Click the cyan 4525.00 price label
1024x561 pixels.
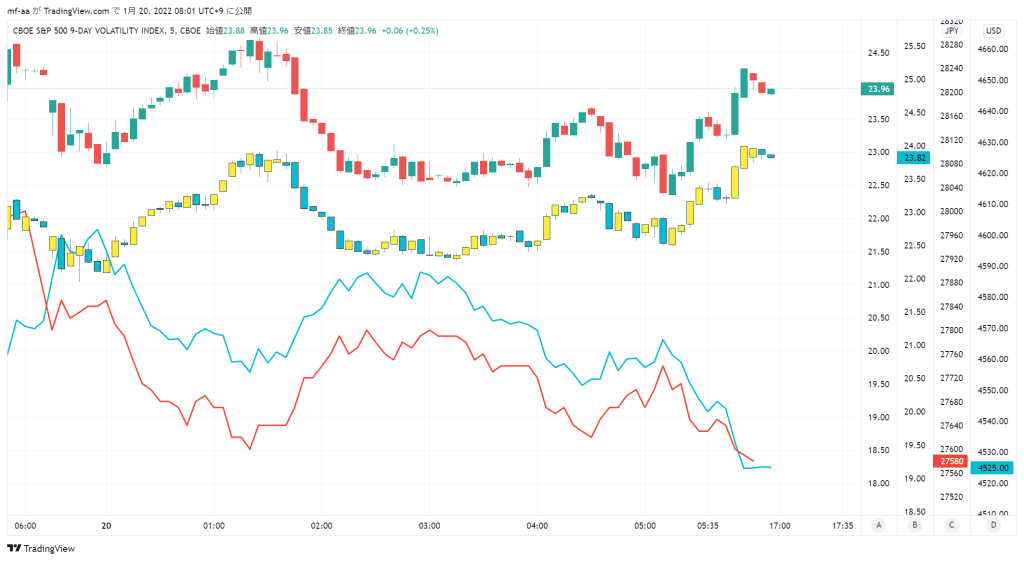993,468
